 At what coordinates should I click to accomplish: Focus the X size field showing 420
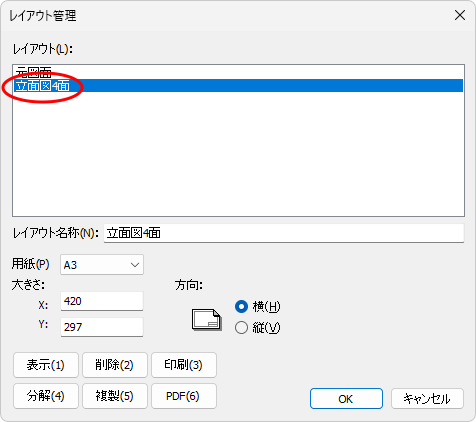(x=102, y=301)
